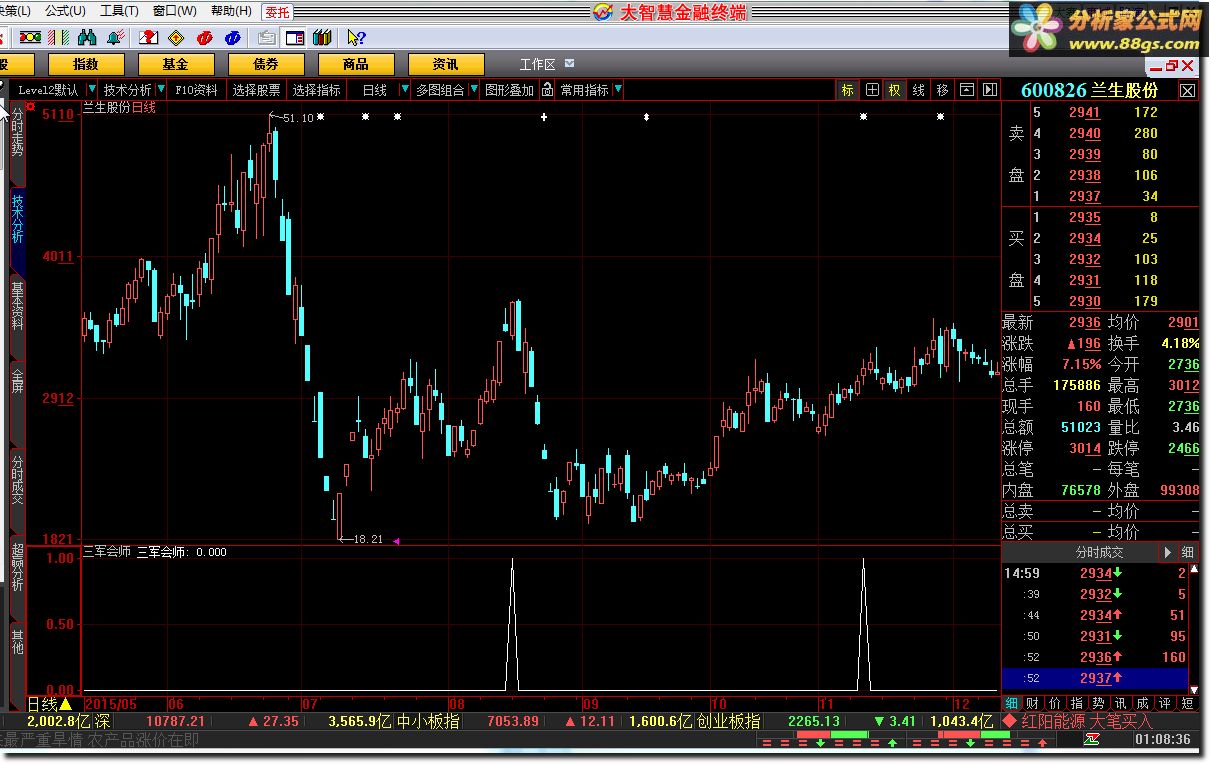Image resolution: width=1211 pixels, height=764 pixels.
Task: Select the 讯 bottom tab
Action: (x=1120, y=704)
